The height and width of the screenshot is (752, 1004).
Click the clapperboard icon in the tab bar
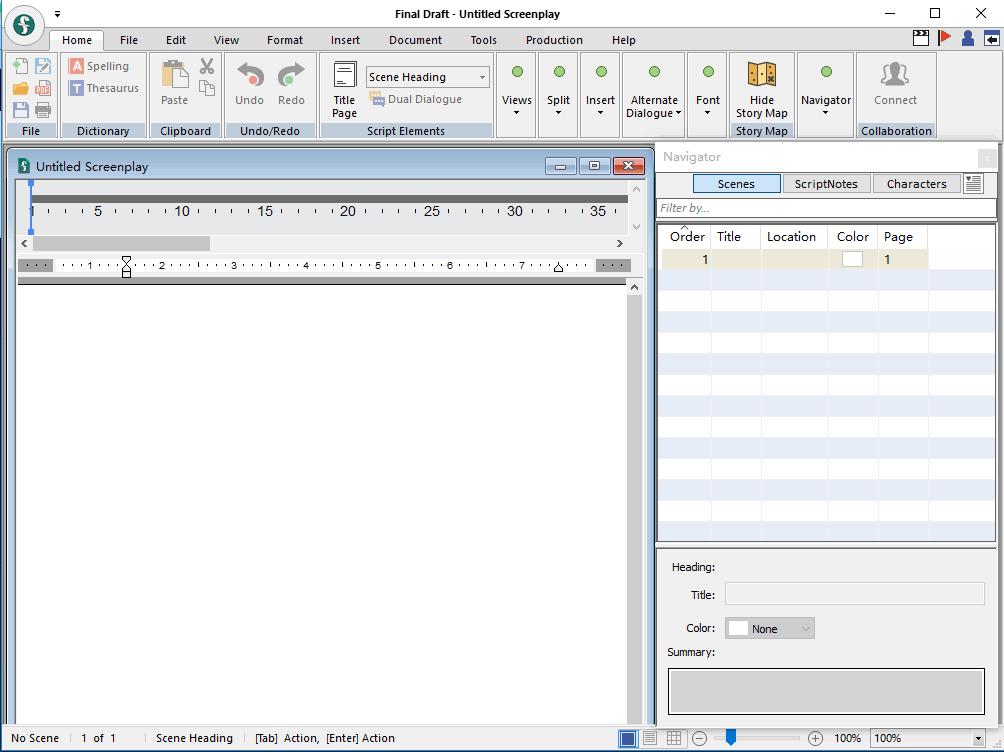(921, 38)
